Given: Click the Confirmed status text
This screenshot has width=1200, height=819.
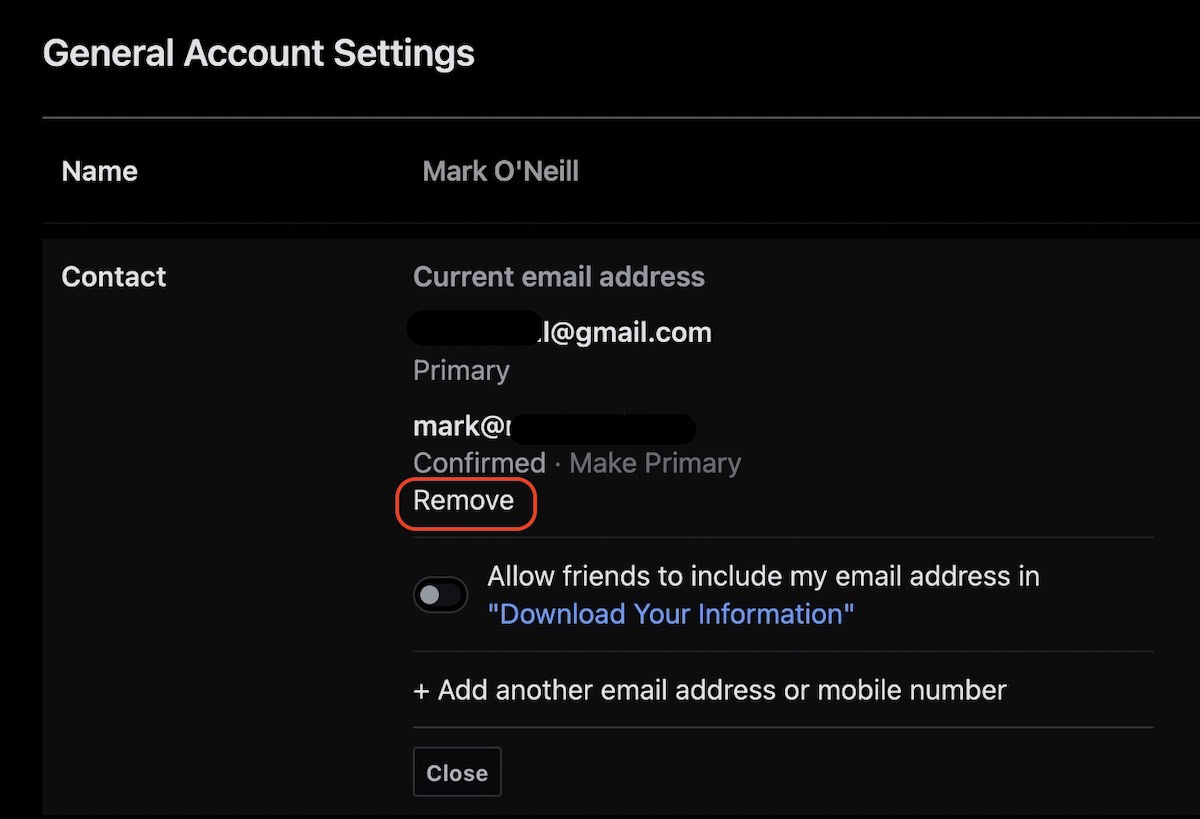Looking at the screenshot, I should tap(479, 464).
